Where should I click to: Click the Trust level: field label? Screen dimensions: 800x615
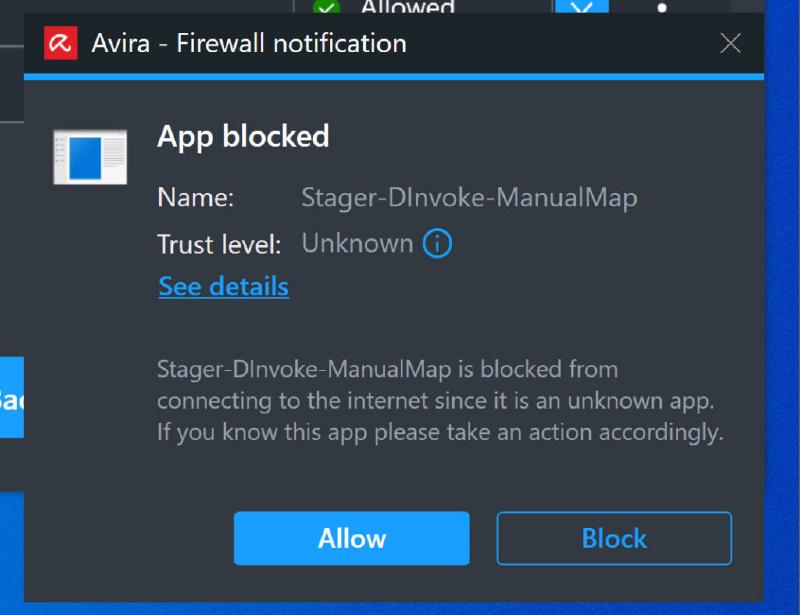pyautogui.click(x=219, y=244)
